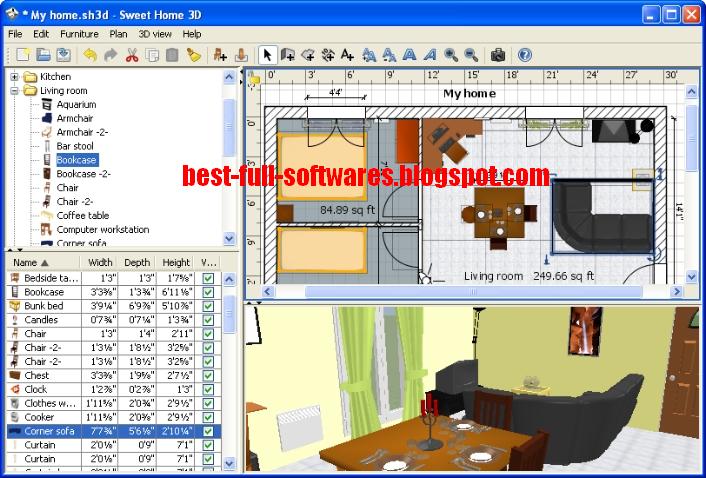Sort furniture by Depth column header

point(137,262)
